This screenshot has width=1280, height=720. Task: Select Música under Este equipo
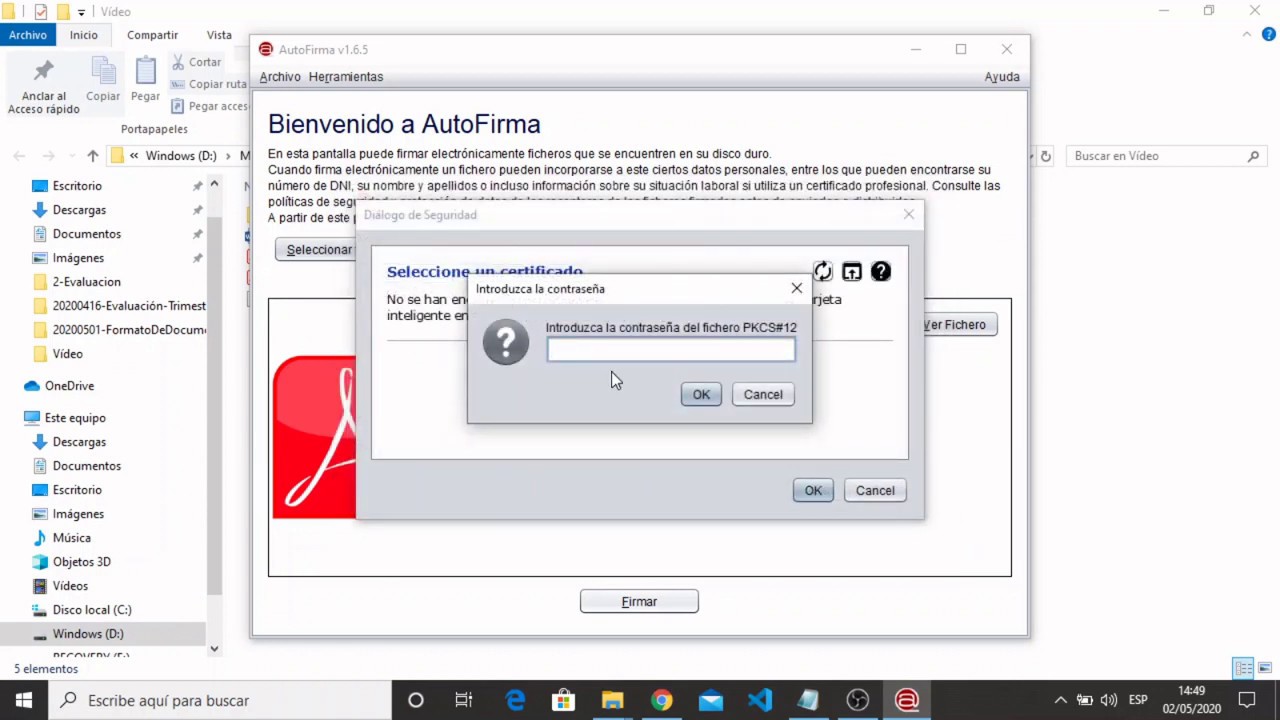72,538
